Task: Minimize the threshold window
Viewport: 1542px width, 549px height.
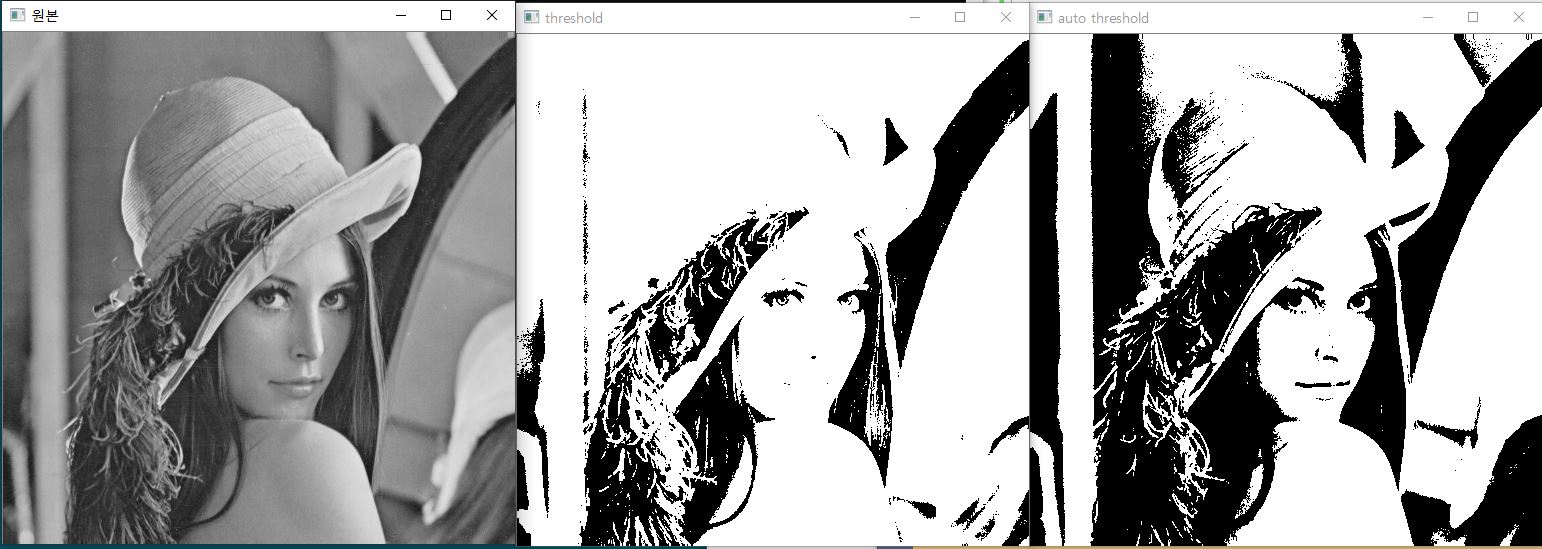Action: pyautogui.click(x=914, y=17)
